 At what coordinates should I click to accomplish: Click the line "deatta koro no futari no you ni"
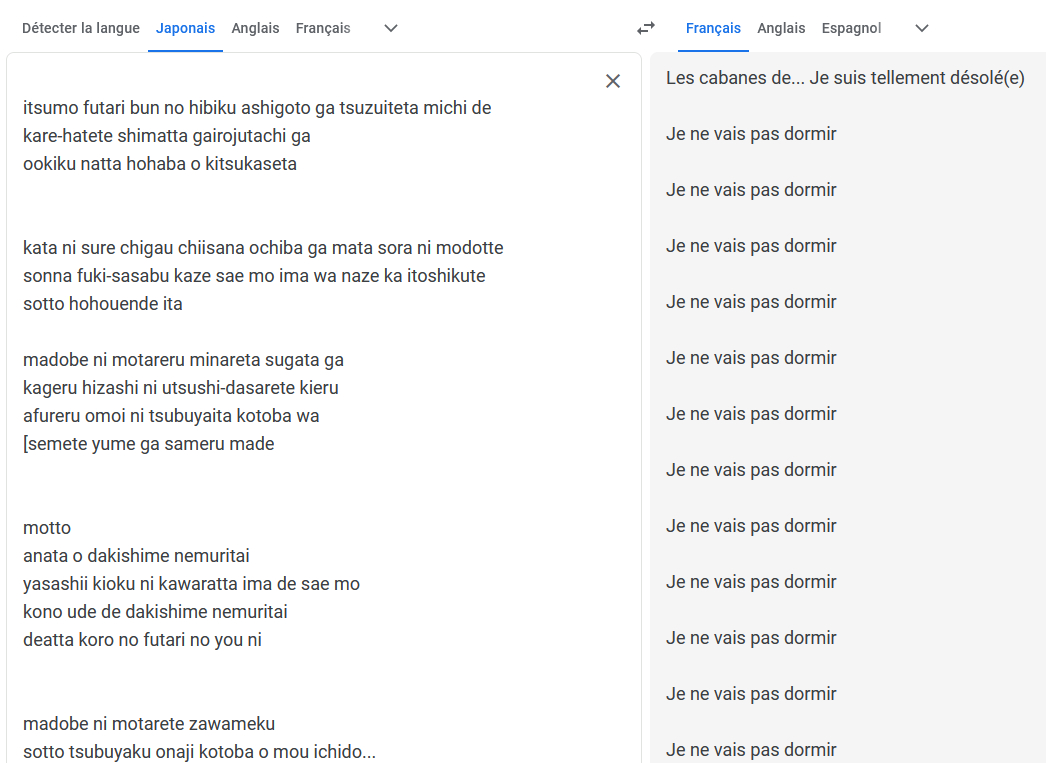click(x=142, y=640)
